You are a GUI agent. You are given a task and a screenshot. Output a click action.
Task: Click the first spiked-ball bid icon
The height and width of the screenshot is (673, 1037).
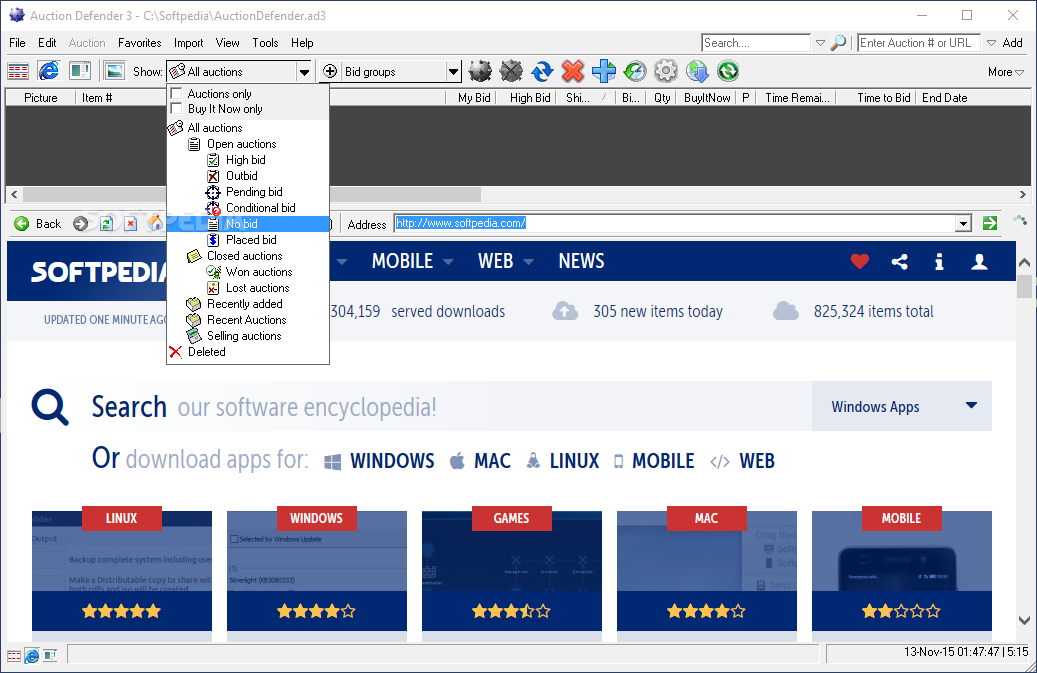[x=480, y=71]
